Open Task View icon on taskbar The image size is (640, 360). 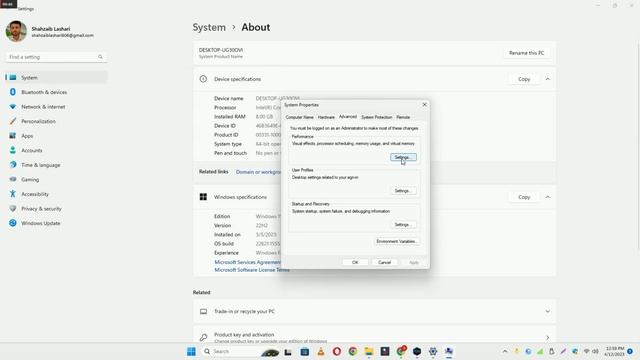(288, 351)
